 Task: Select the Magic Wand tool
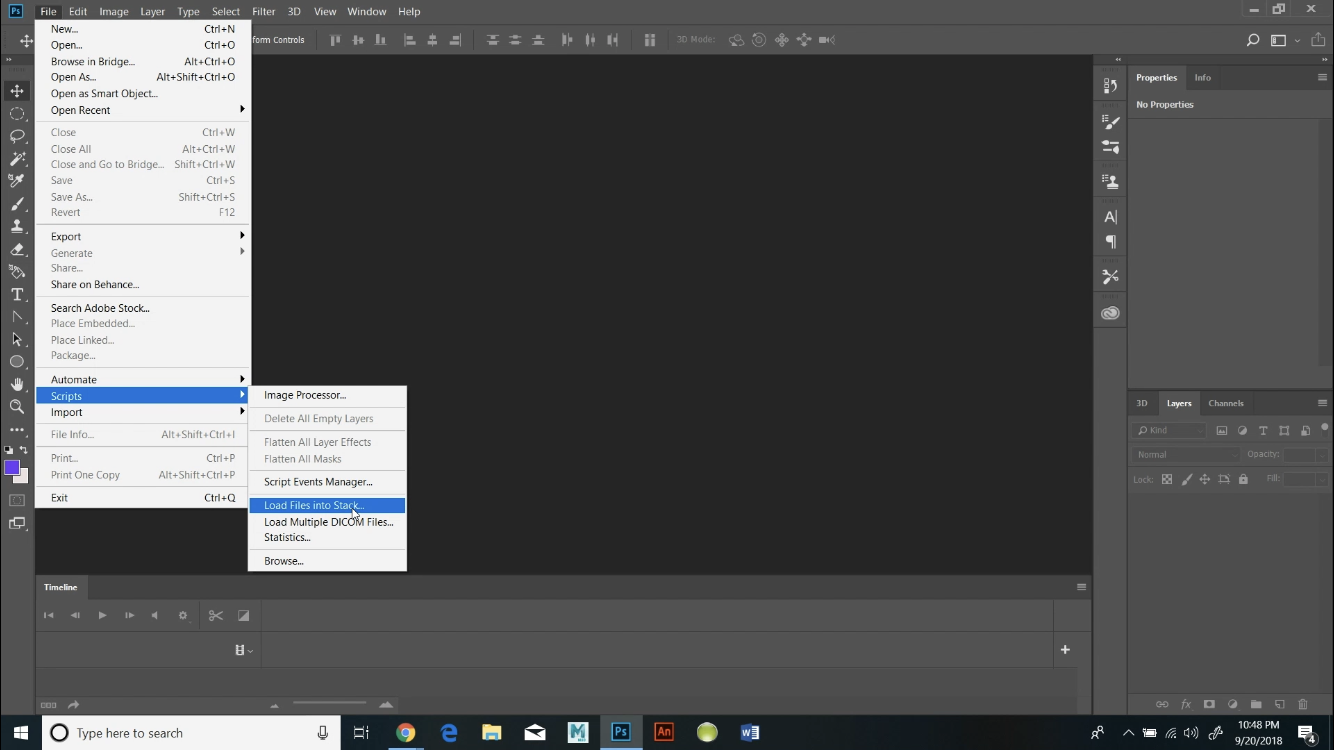click(x=17, y=159)
